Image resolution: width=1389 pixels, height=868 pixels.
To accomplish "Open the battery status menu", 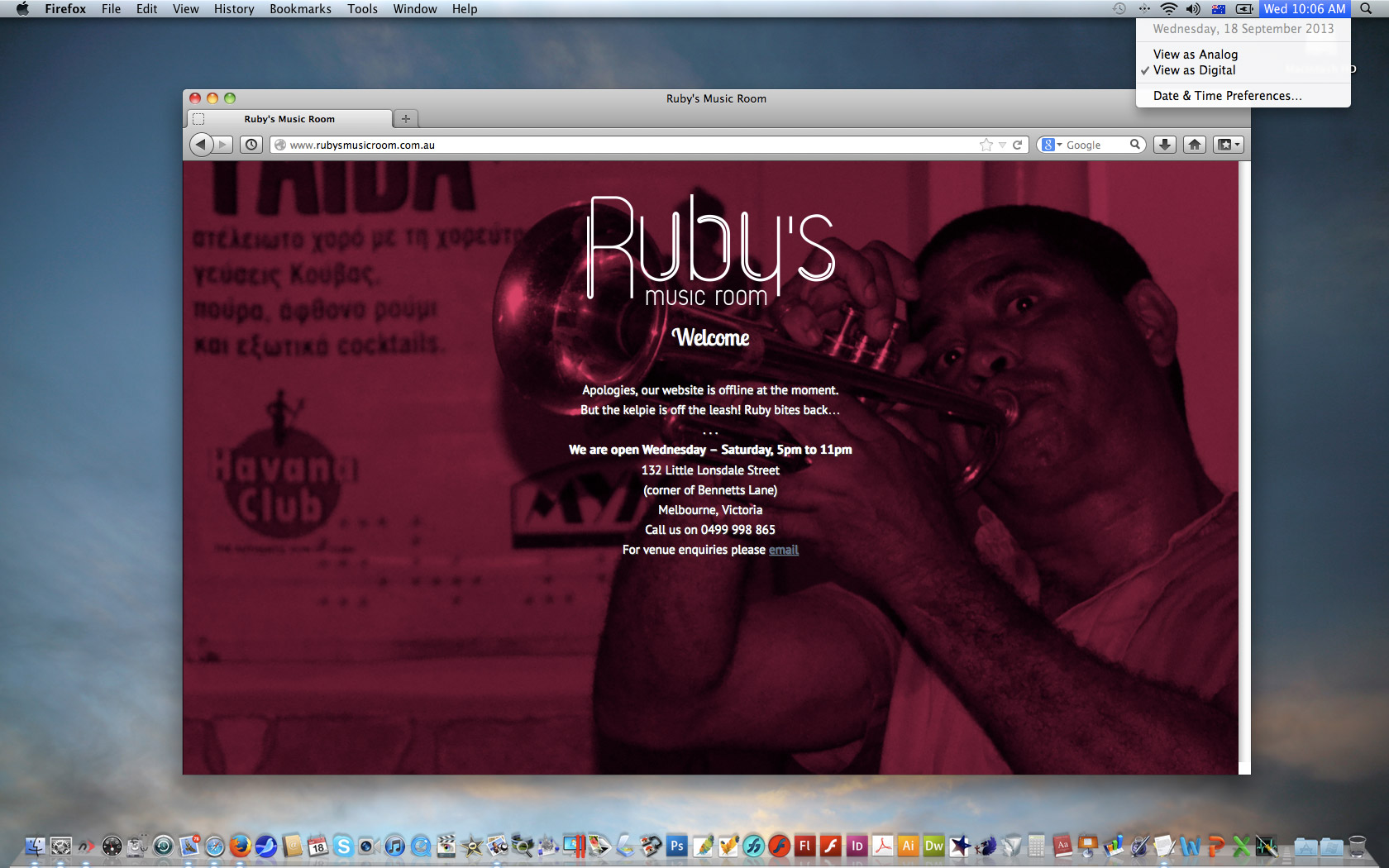I will (1244, 9).
